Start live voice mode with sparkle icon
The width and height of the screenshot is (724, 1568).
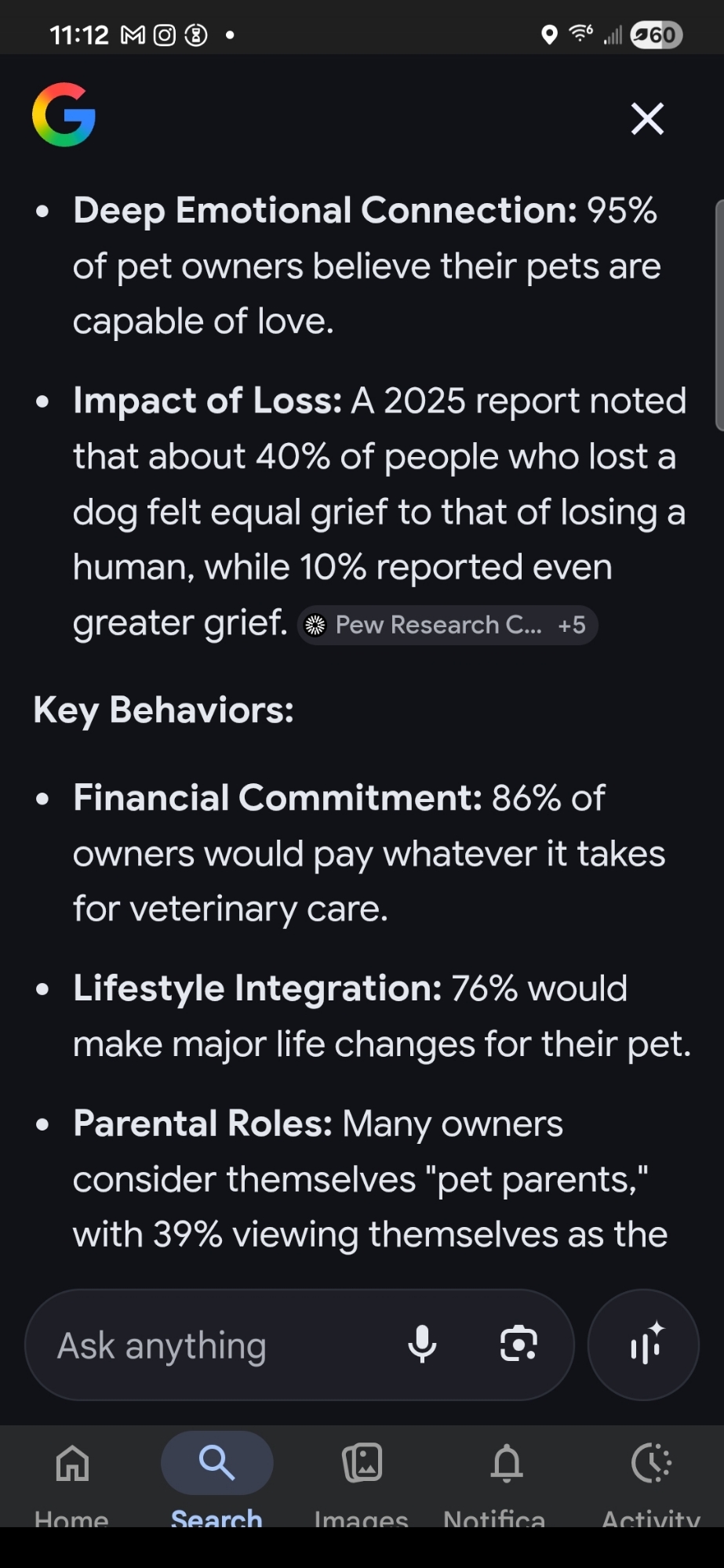644,1345
